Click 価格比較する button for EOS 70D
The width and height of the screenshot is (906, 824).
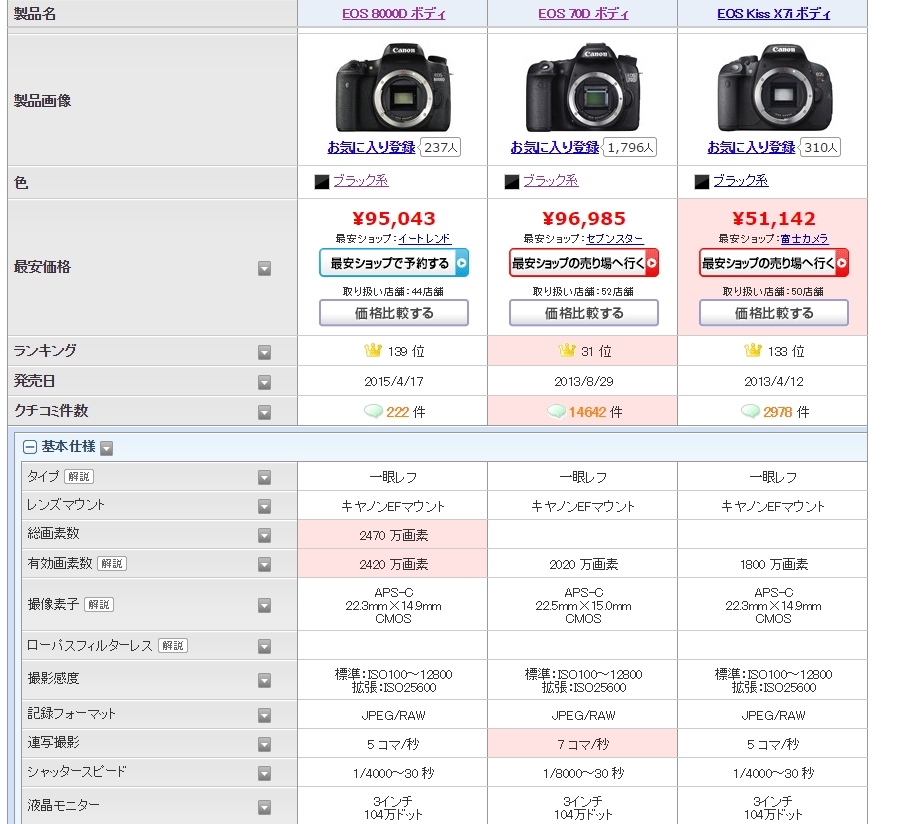584,313
